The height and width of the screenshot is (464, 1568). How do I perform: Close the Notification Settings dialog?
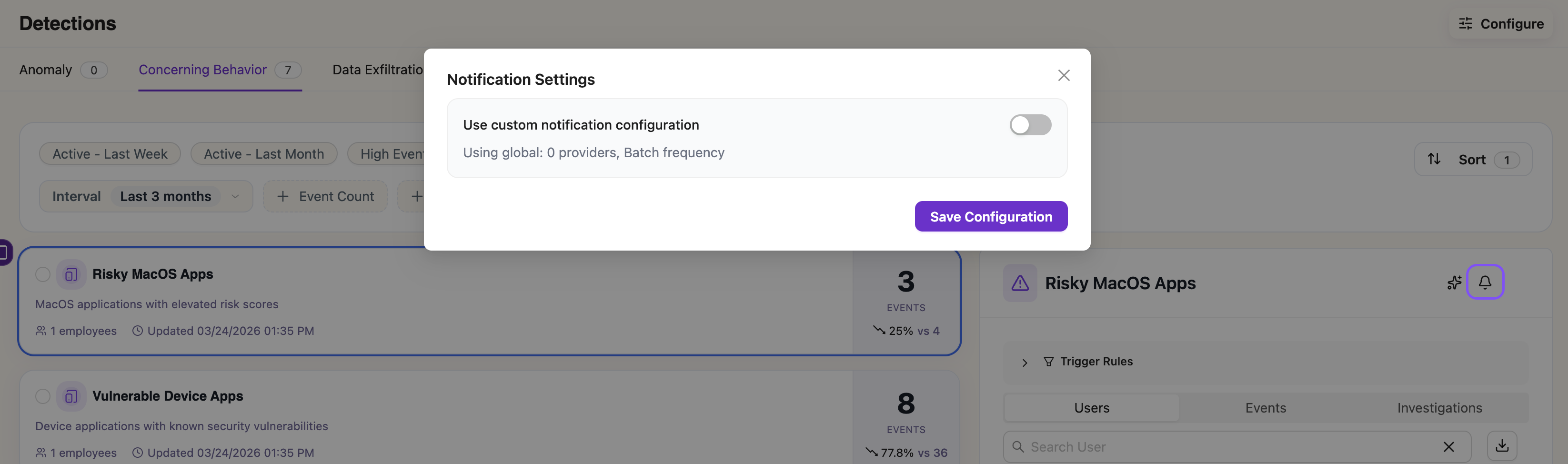(1064, 75)
